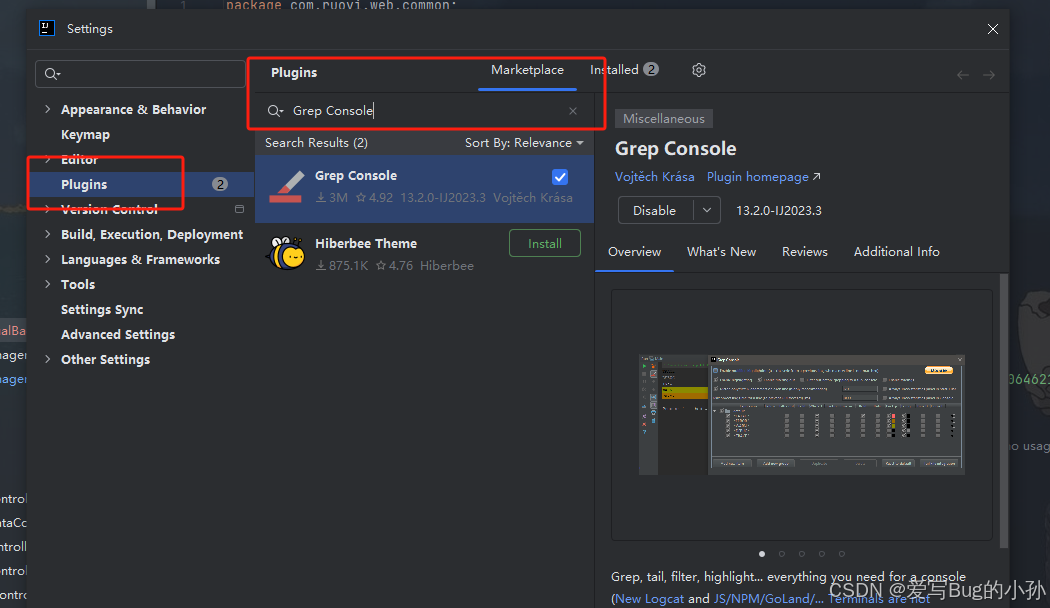Open the What's New tab
Screen dimensions: 1050x608
721,252
